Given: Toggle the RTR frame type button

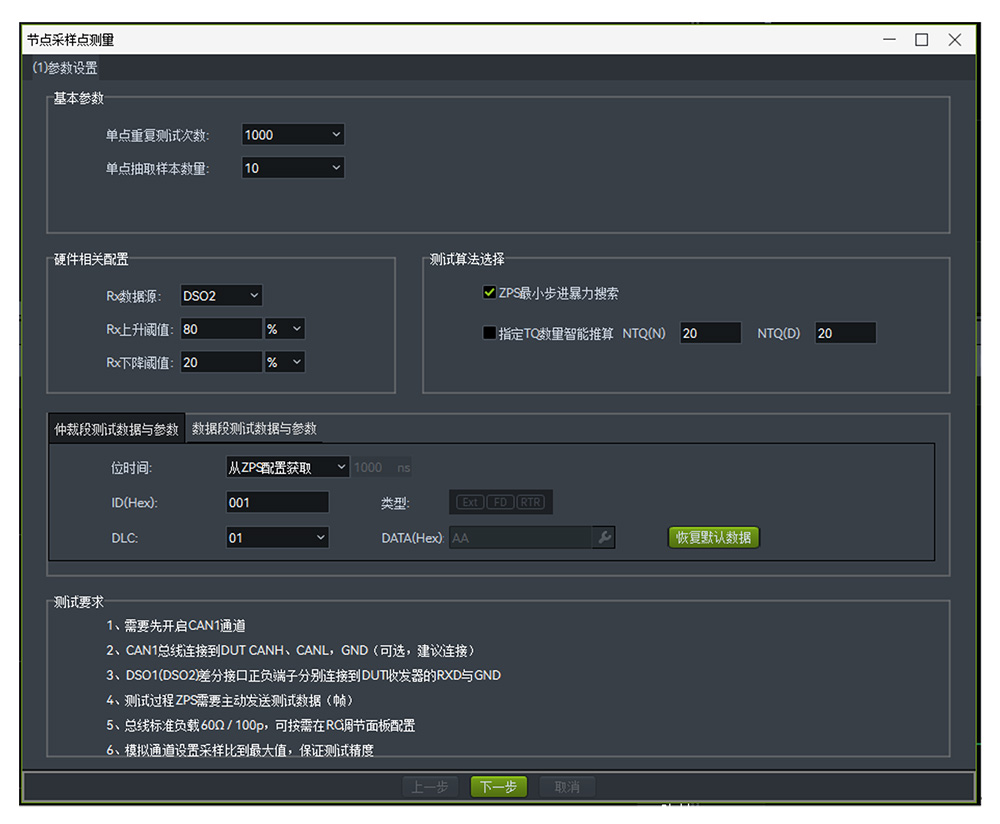Looking at the screenshot, I should pyautogui.click(x=531, y=502).
